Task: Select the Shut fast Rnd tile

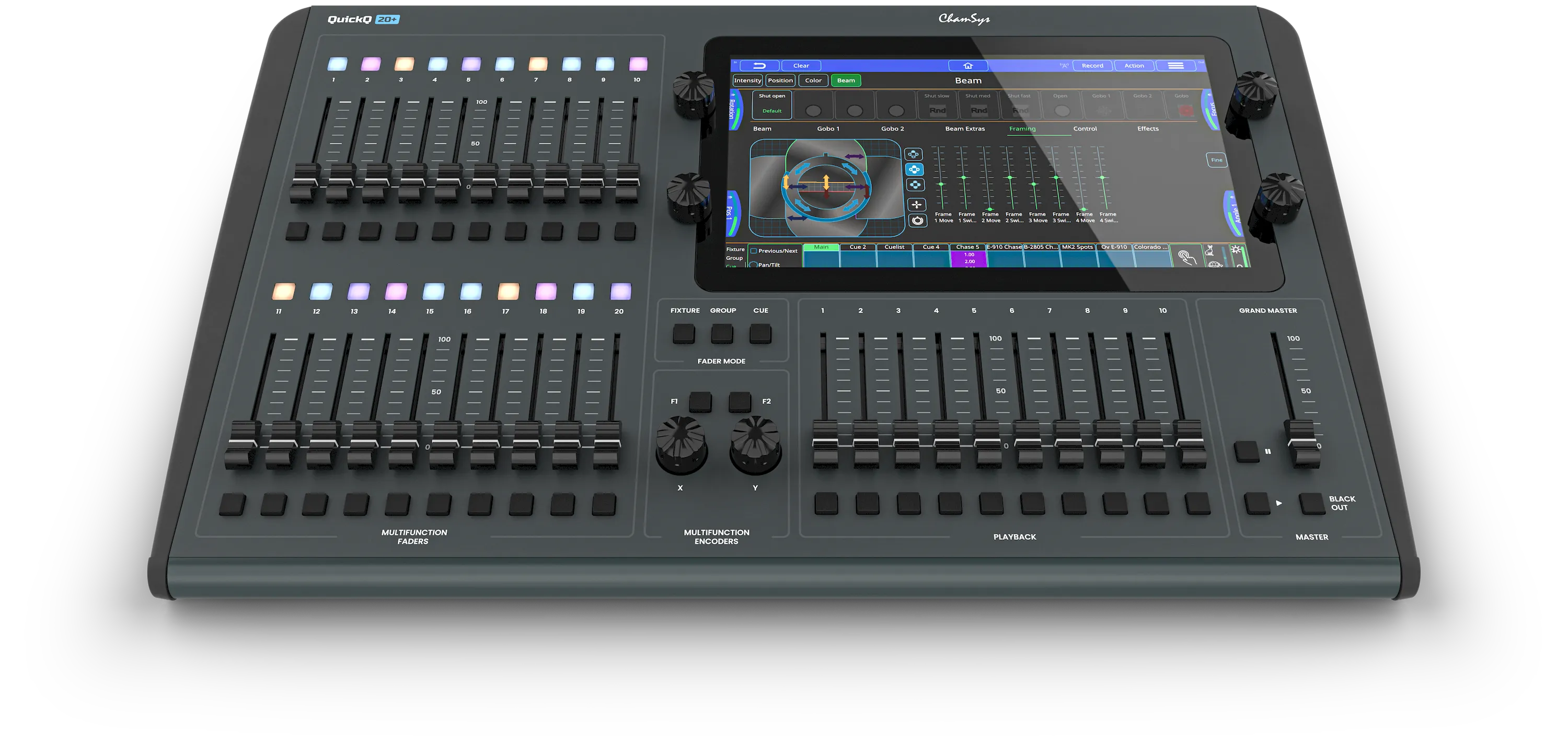Action: pos(1020,104)
